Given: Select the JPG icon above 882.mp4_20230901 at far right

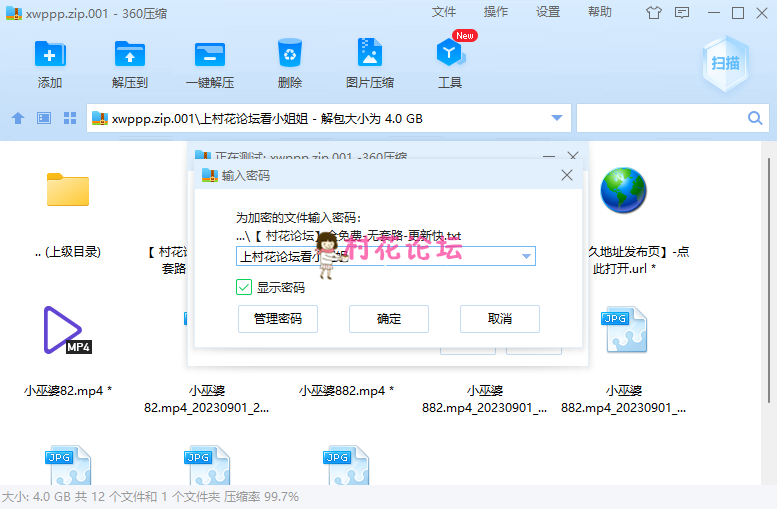Looking at the screenshot, I should (623, 330).
